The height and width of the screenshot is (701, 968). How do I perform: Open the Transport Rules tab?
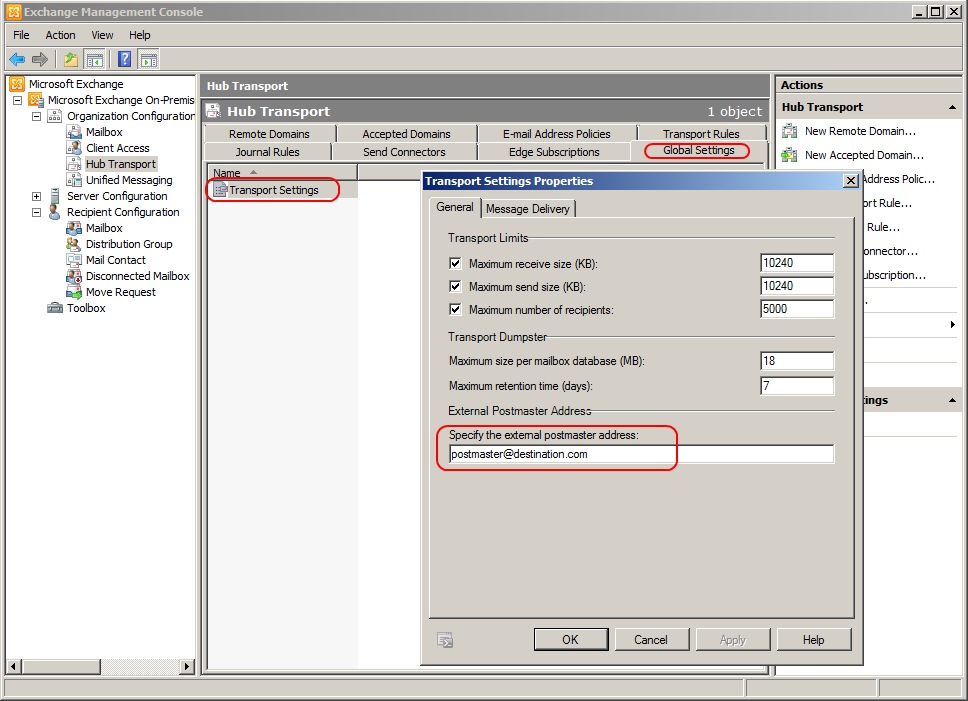click(x=701, y=134)
